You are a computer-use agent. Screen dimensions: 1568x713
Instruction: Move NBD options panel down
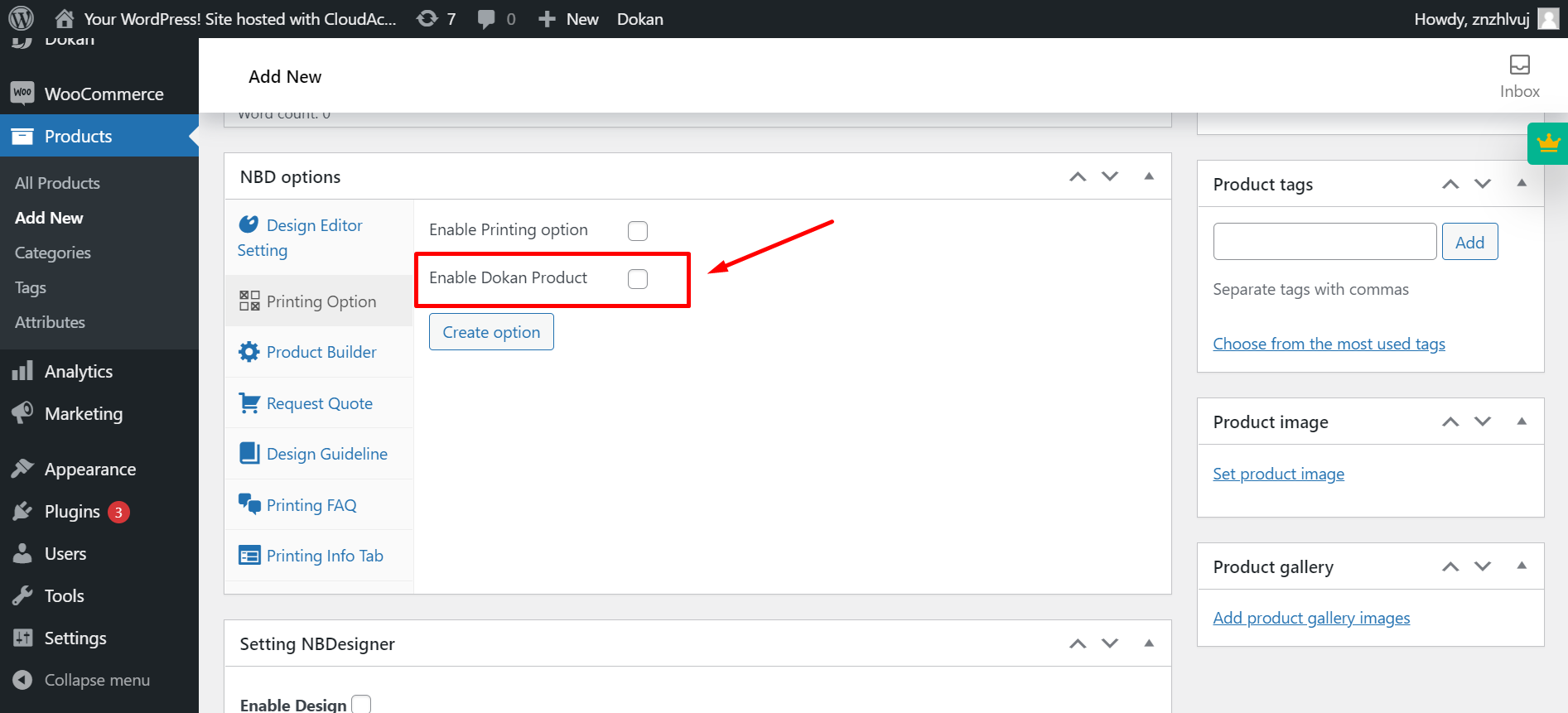click(x=1110, y=176)
